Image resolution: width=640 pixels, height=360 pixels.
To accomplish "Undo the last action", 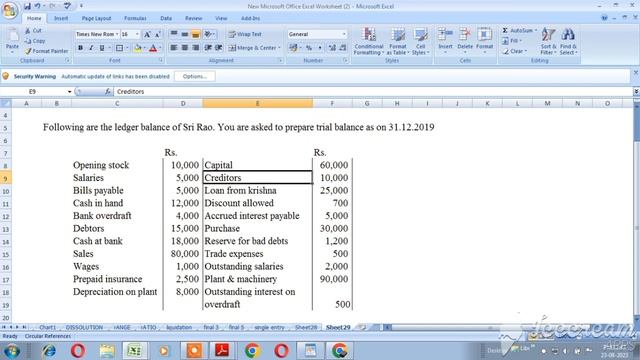I will 38,6.
